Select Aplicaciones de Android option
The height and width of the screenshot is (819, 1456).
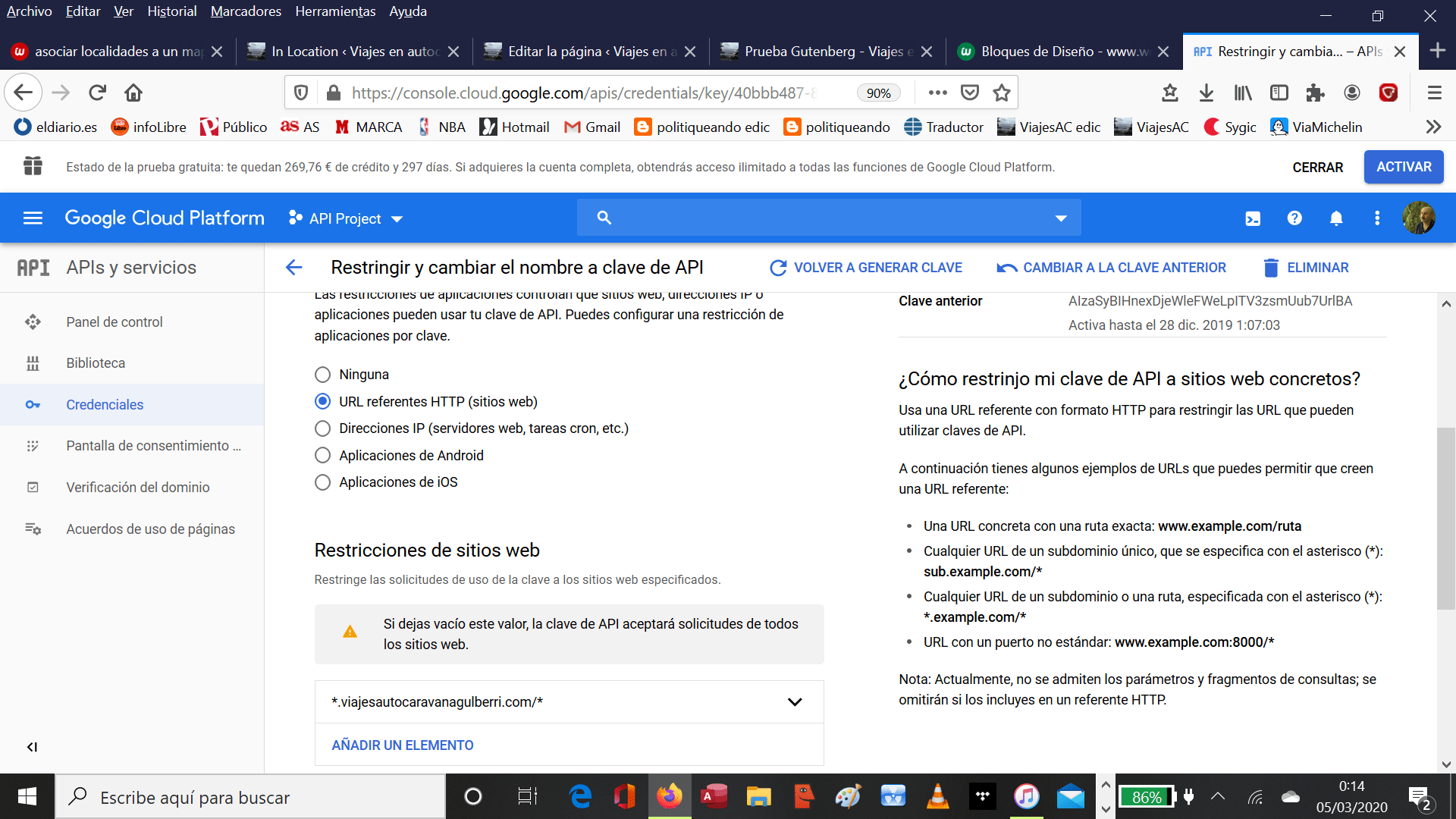click(x=322, y=456)
